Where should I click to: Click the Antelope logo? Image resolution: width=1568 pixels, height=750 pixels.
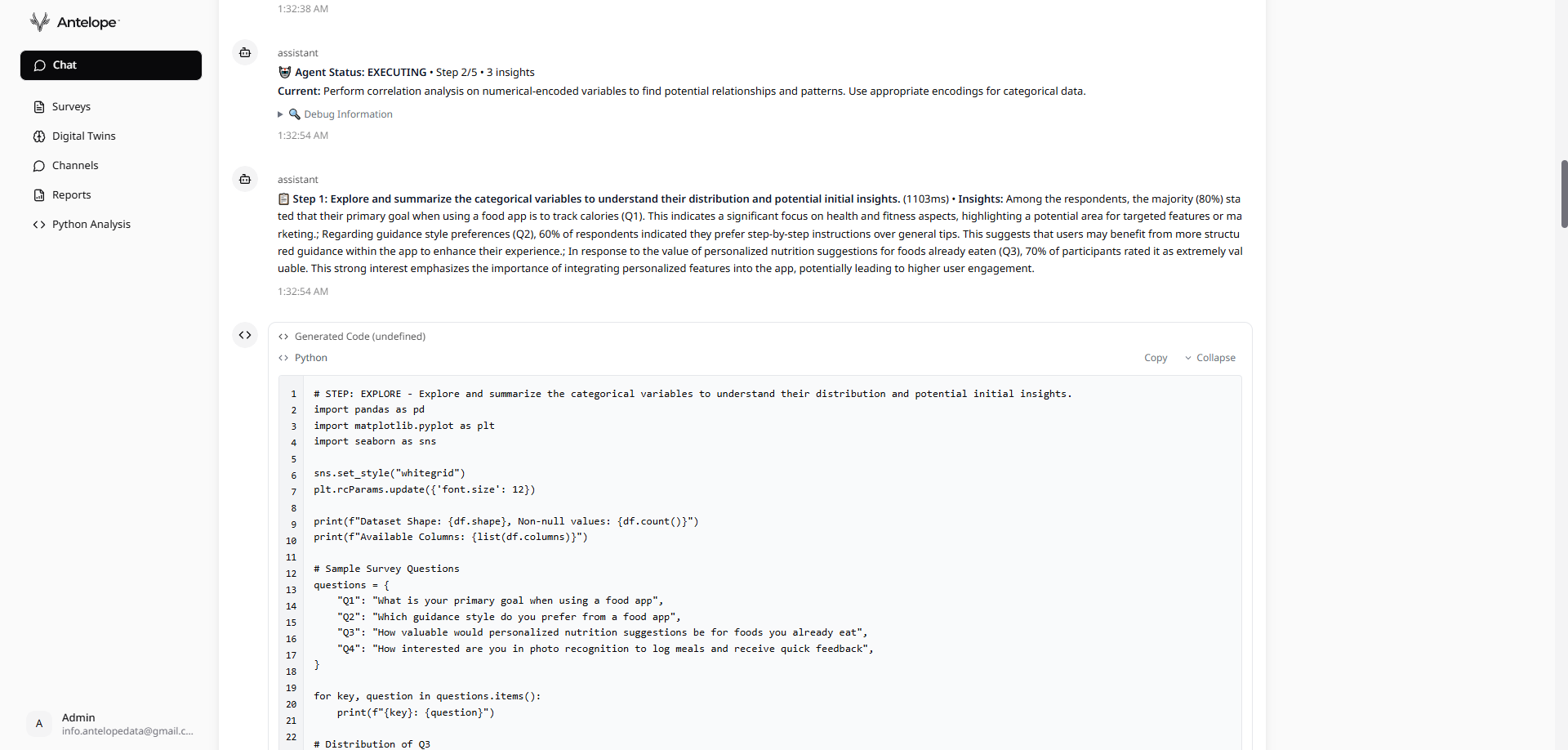(73, 22)
